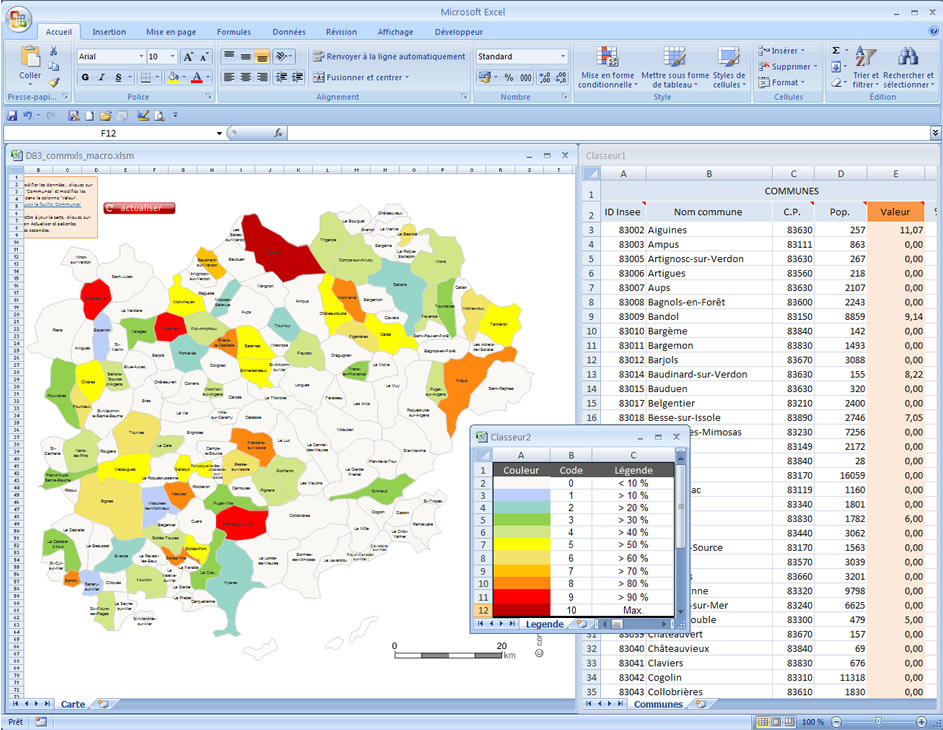The image size is (943, 730).
Task: Toggle align text right
Action: [x=262, y=77]
